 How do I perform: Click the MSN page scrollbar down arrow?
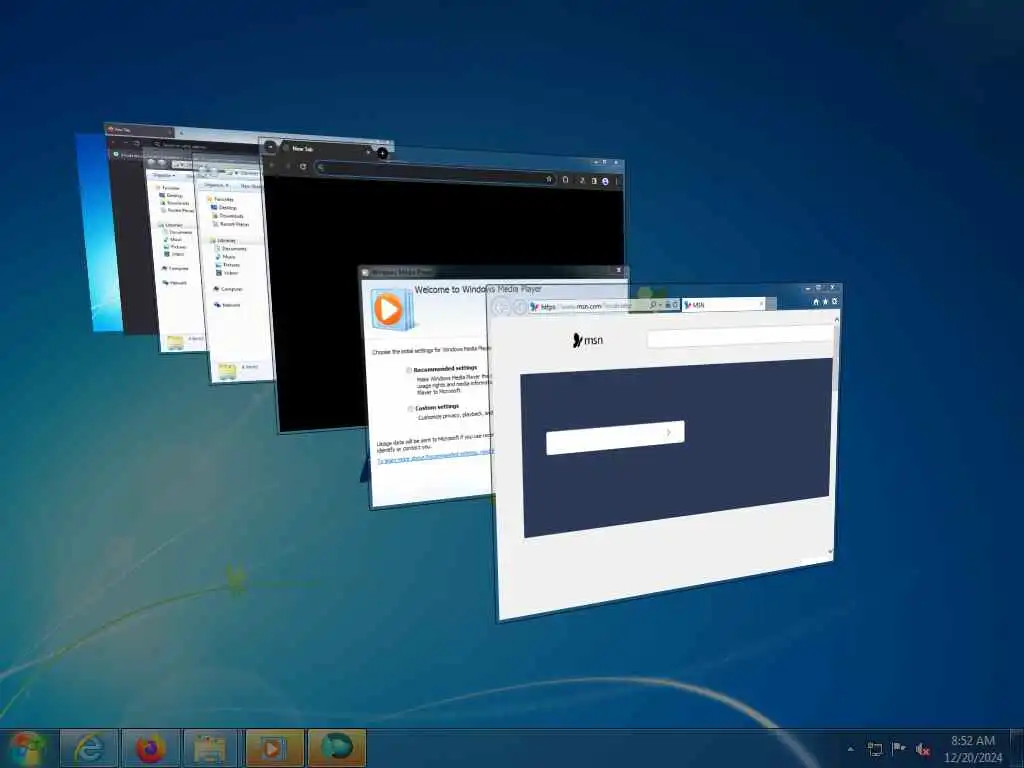point(831,552)
